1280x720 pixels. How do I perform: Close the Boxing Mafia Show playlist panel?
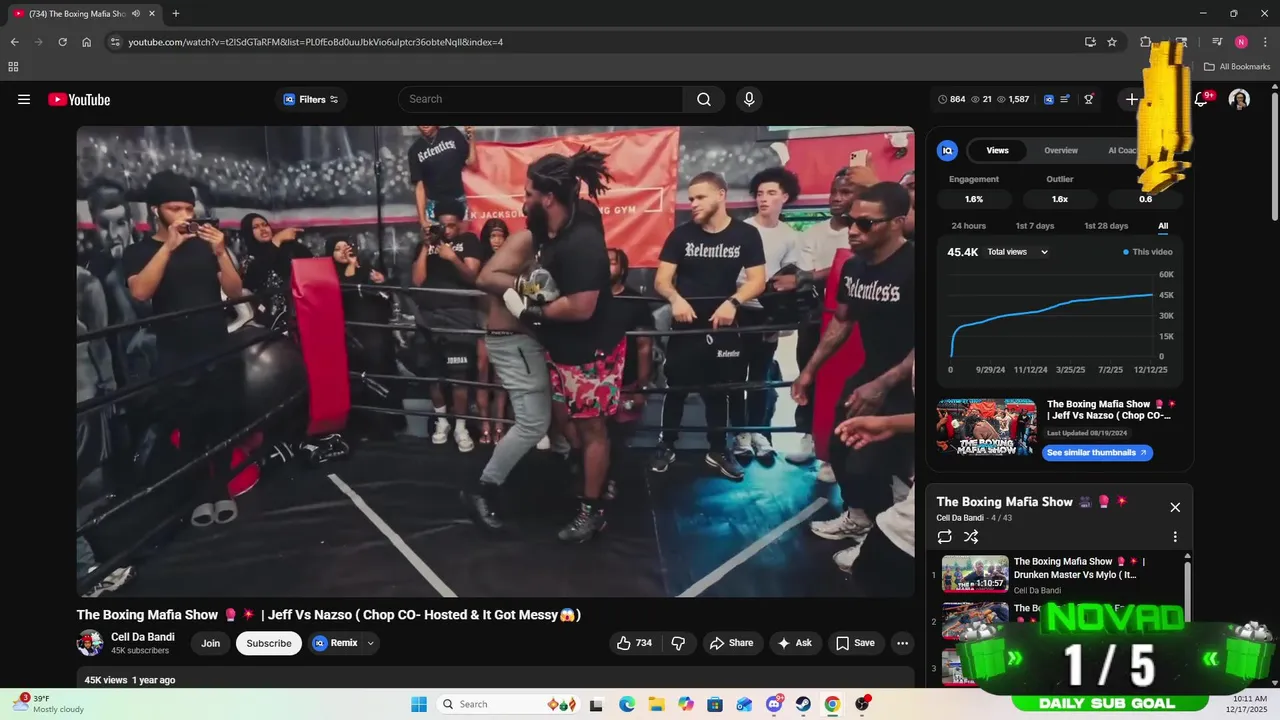[x=1175, y=507]
